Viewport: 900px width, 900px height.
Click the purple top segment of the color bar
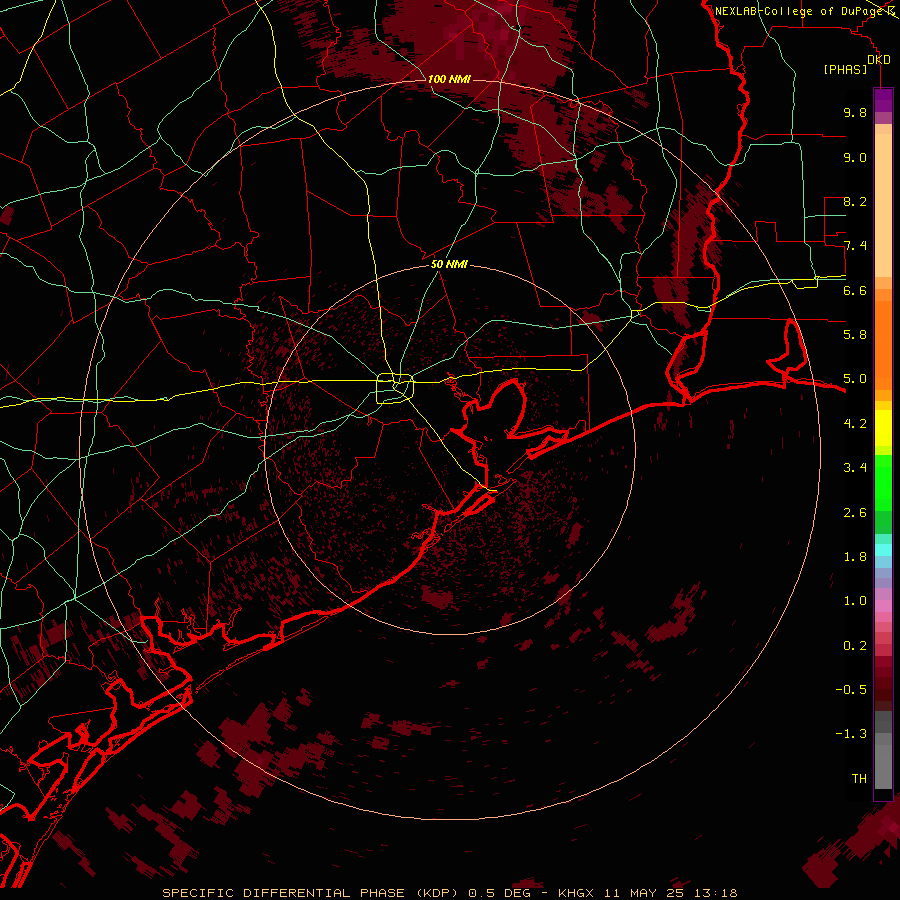tap(883, 100)
